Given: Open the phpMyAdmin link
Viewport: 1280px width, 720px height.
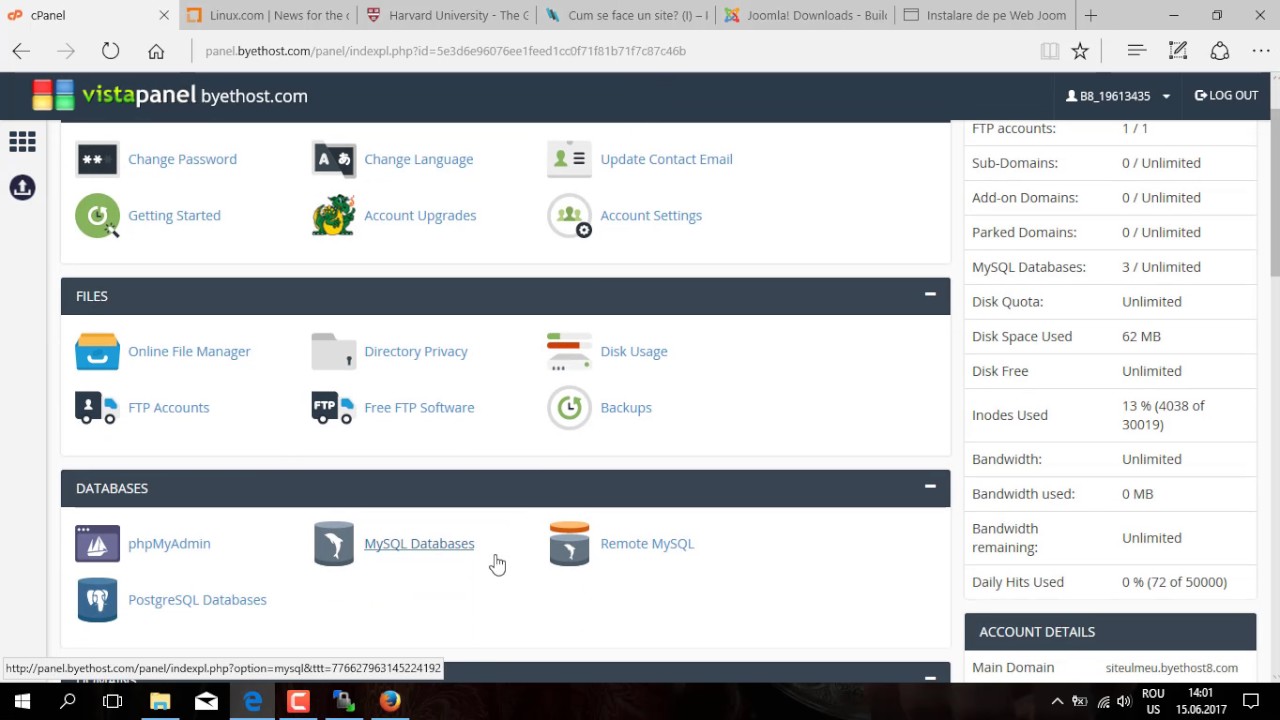Looking at the screenshot, I should 169,543.
